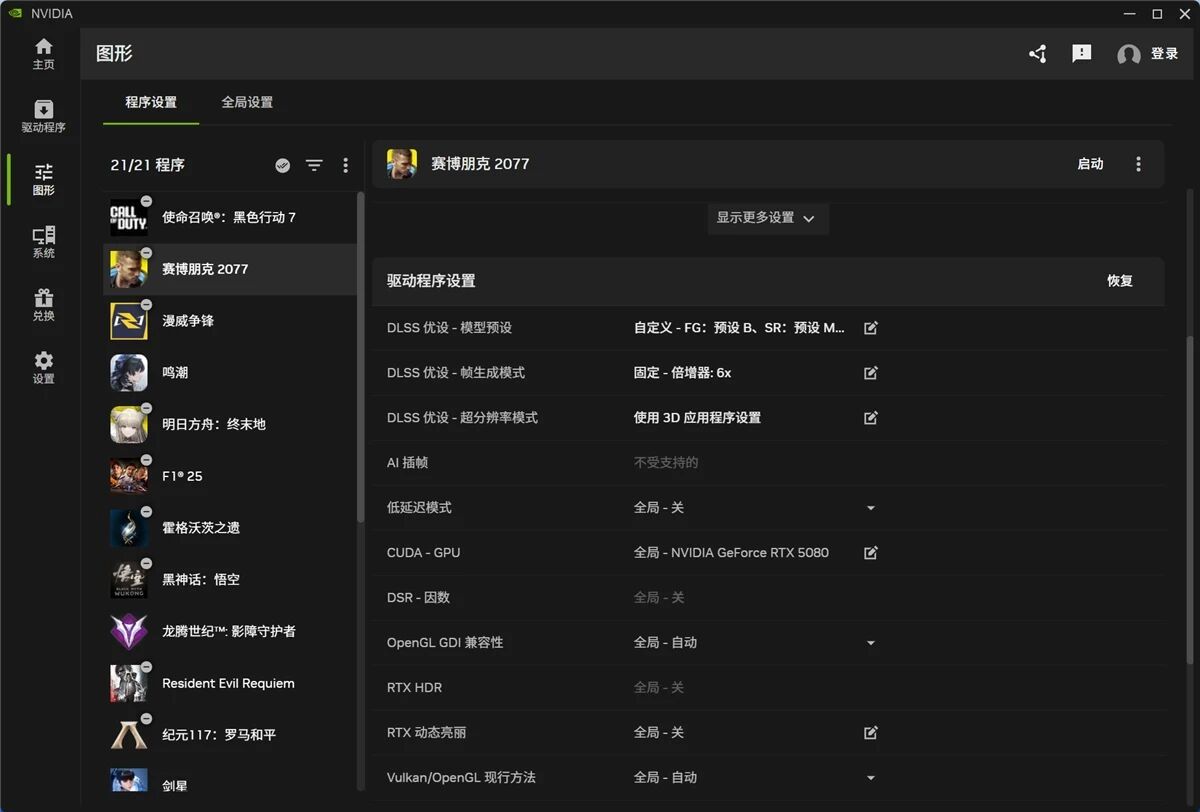Image resolution: width=1200 pixels, height=812 pixels.
Task: Click 启动 launch button
Action: point(1091,164)
